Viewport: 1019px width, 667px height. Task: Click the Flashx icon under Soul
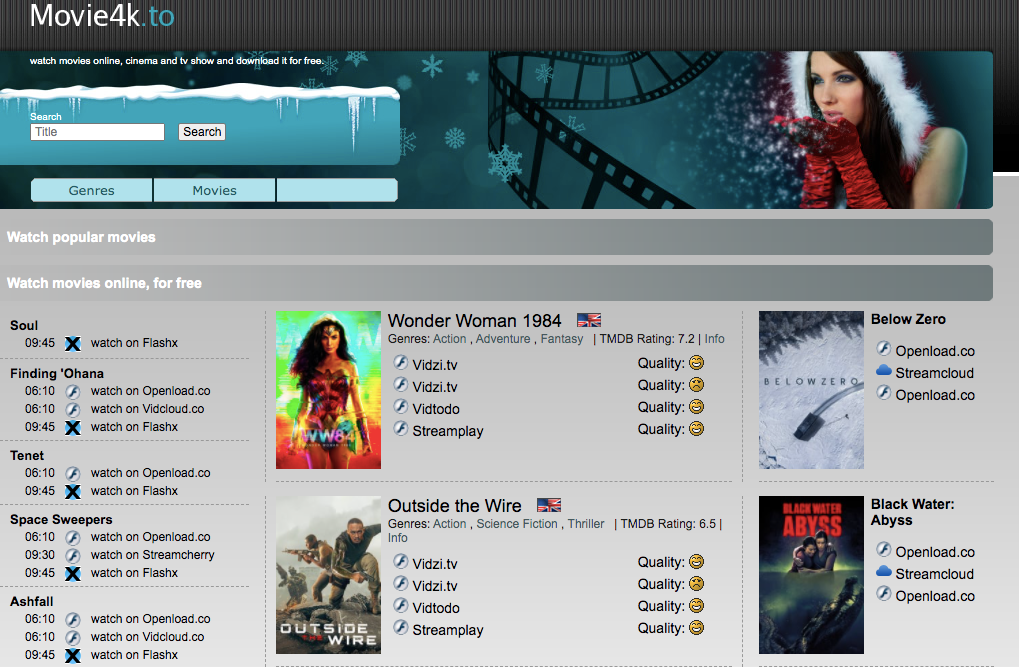73,343
